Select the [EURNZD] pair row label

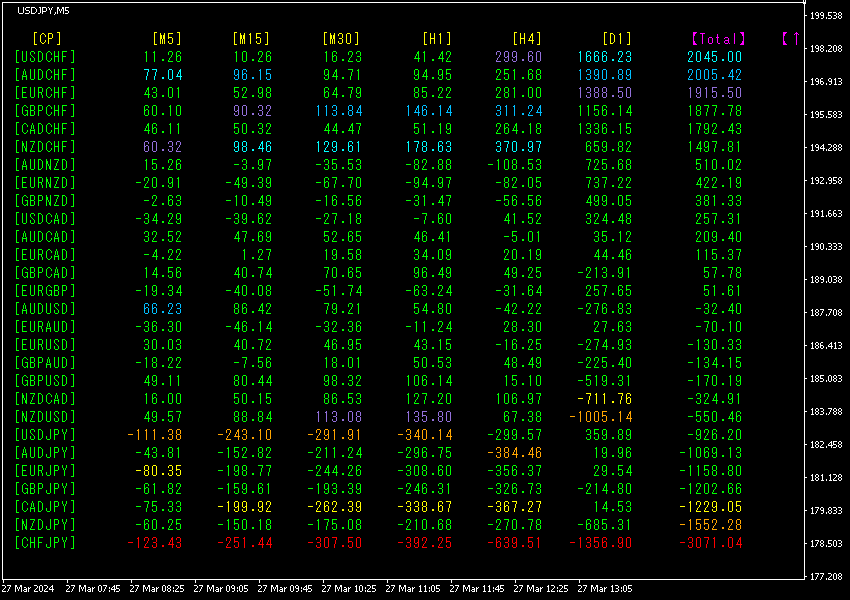[45, 183]
